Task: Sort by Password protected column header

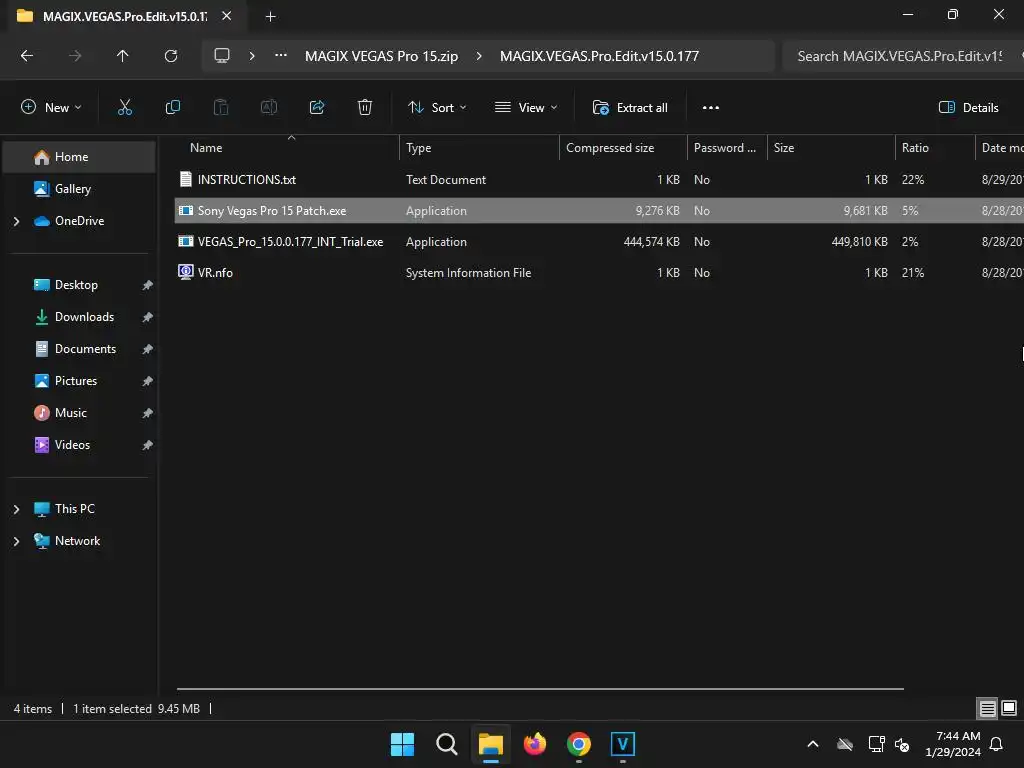Action: coord(727,148)
